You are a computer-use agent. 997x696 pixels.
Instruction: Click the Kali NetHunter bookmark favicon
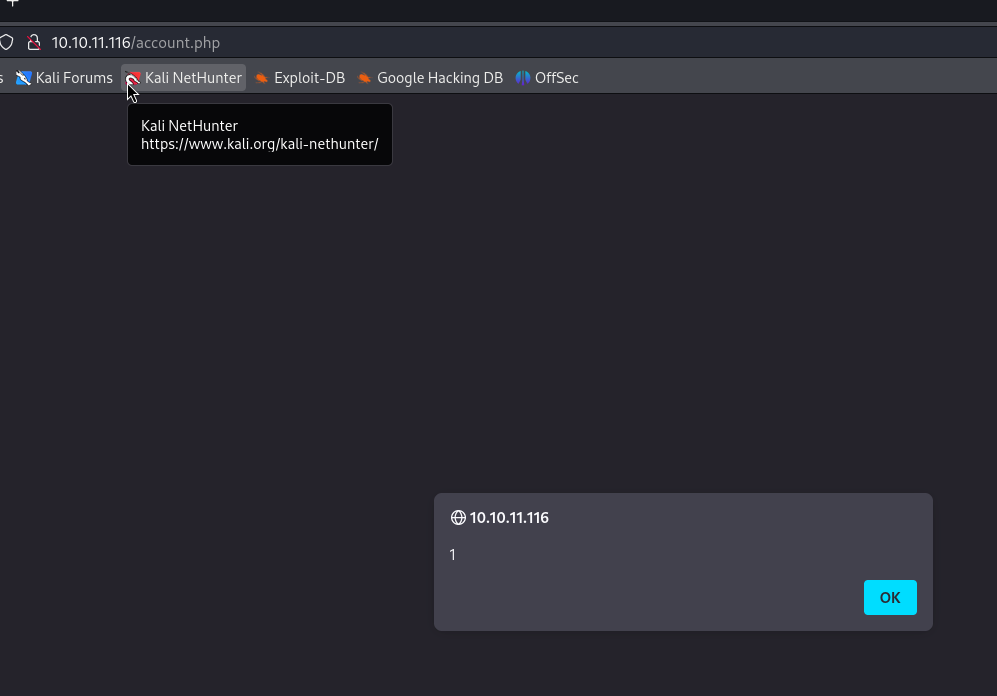tap(133, 78)
